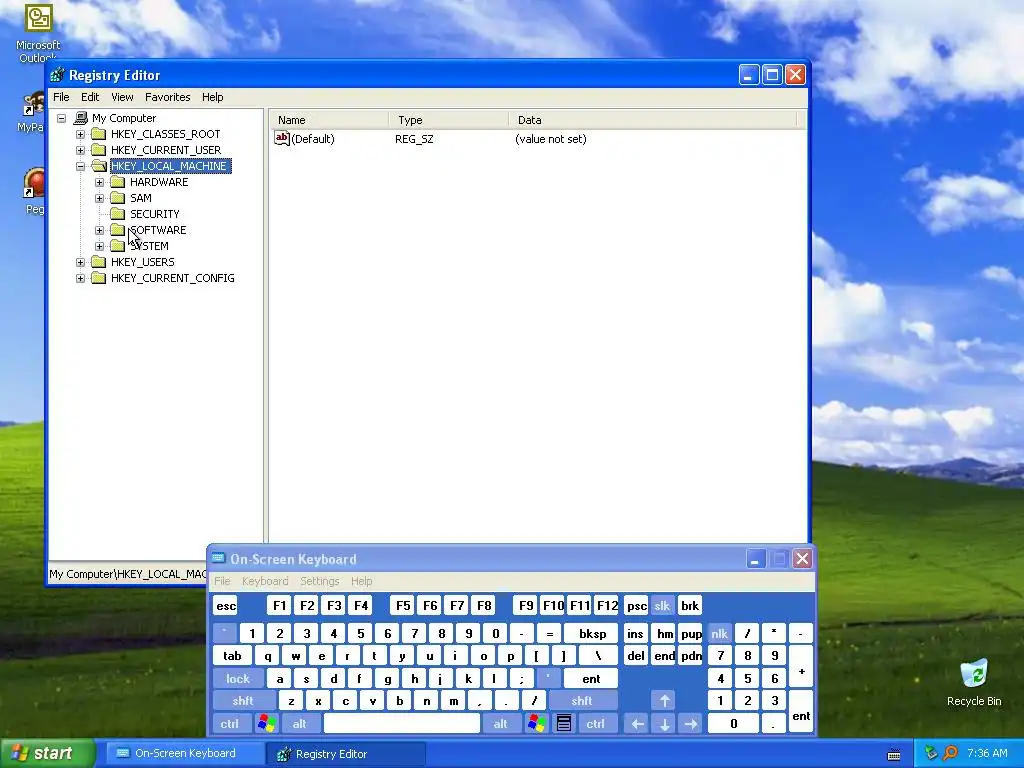Toggle the right alt key
Image resolution: width=1024 pixels, height=768 pixels.
pos(500,724)
